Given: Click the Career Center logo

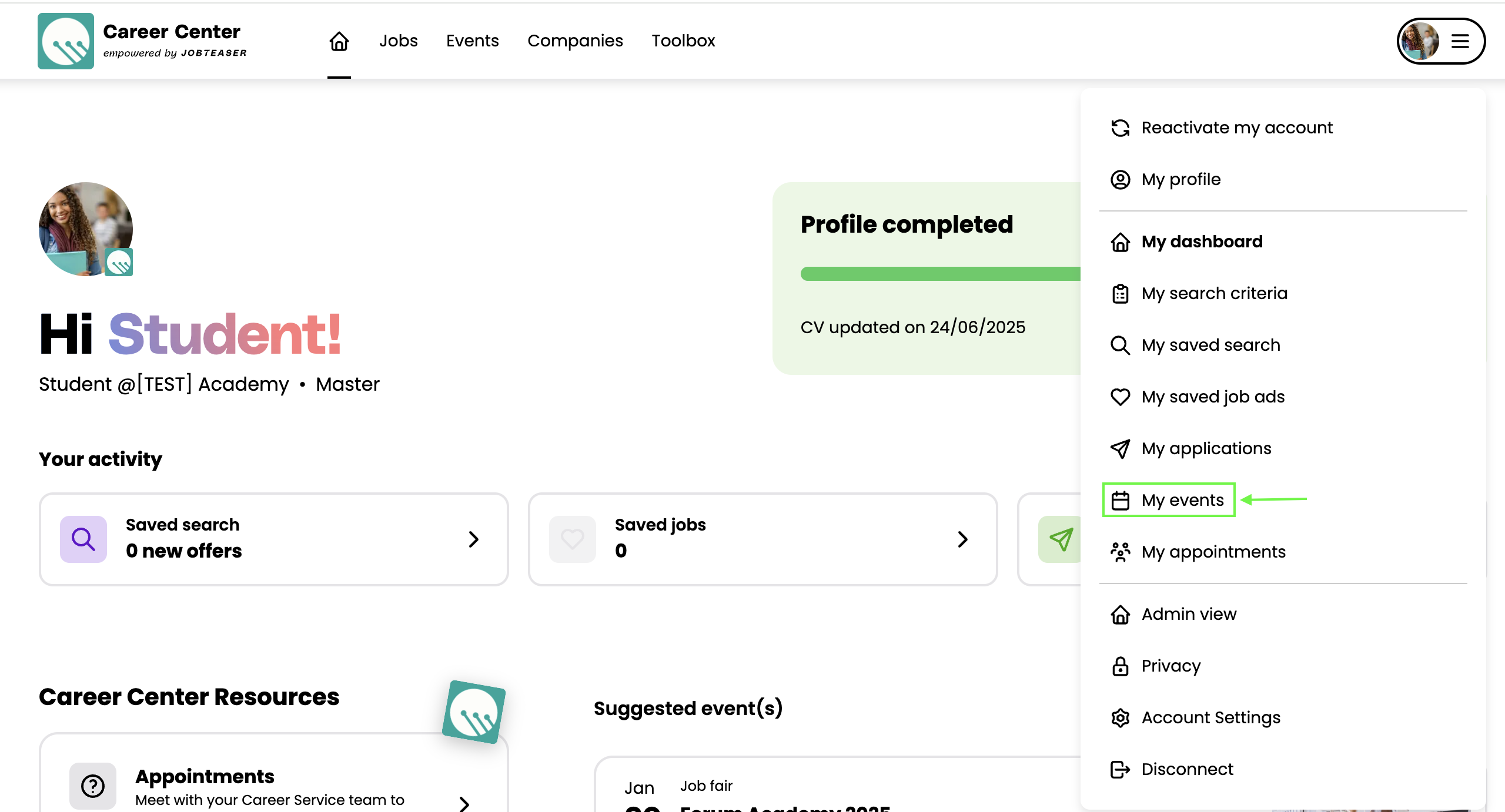Looking at the screenshot, I should [66, 41].
